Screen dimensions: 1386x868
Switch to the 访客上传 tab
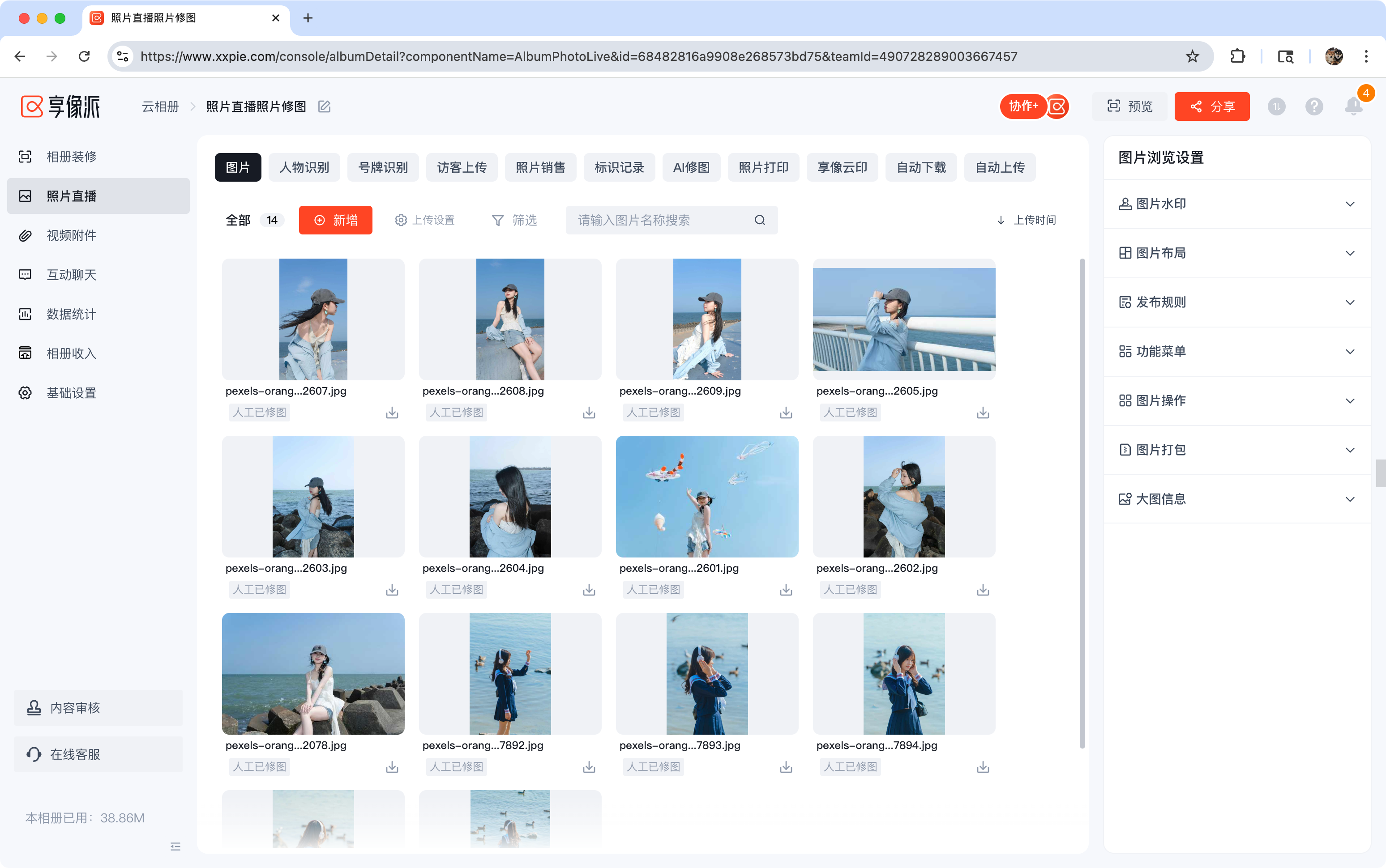tap(461, 168)
